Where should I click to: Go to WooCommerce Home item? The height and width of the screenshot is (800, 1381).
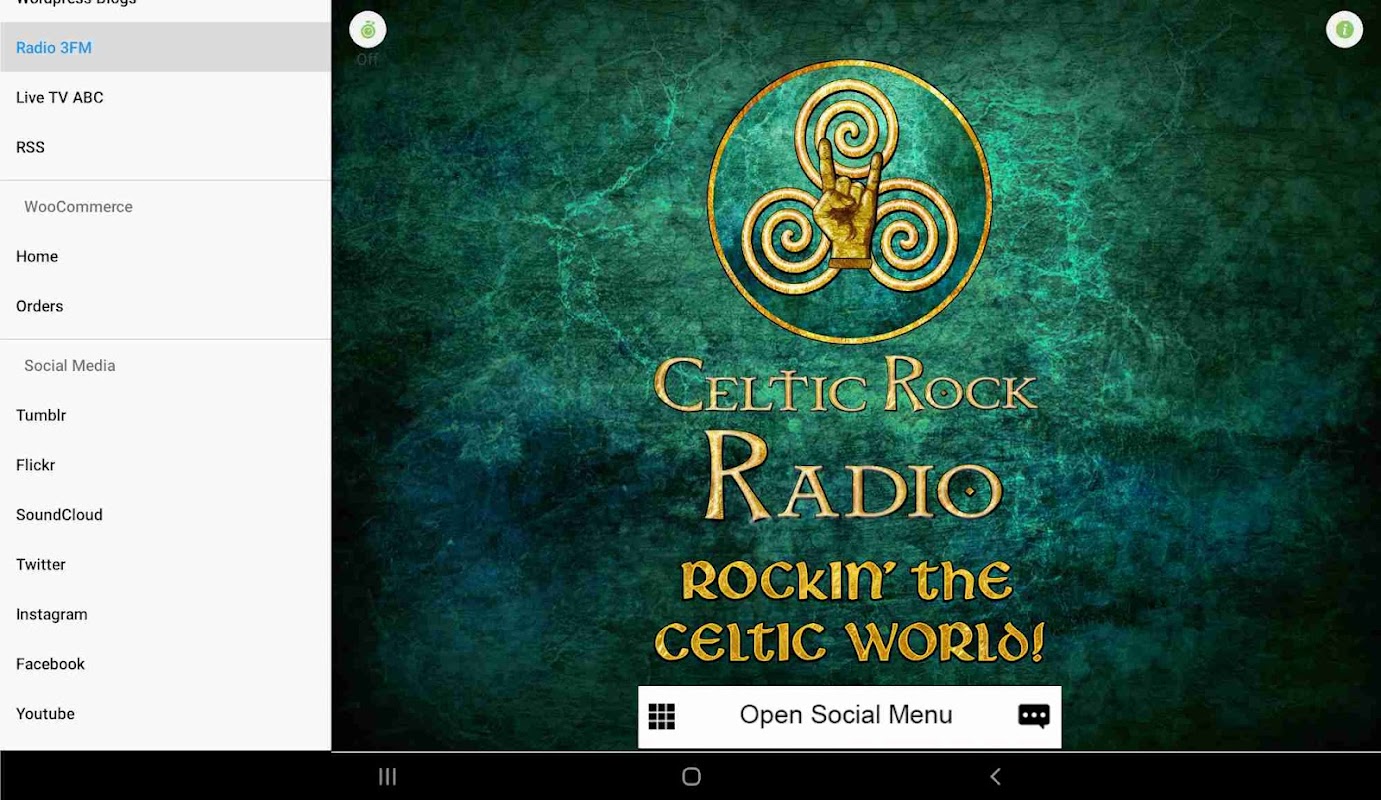point(165,256)
